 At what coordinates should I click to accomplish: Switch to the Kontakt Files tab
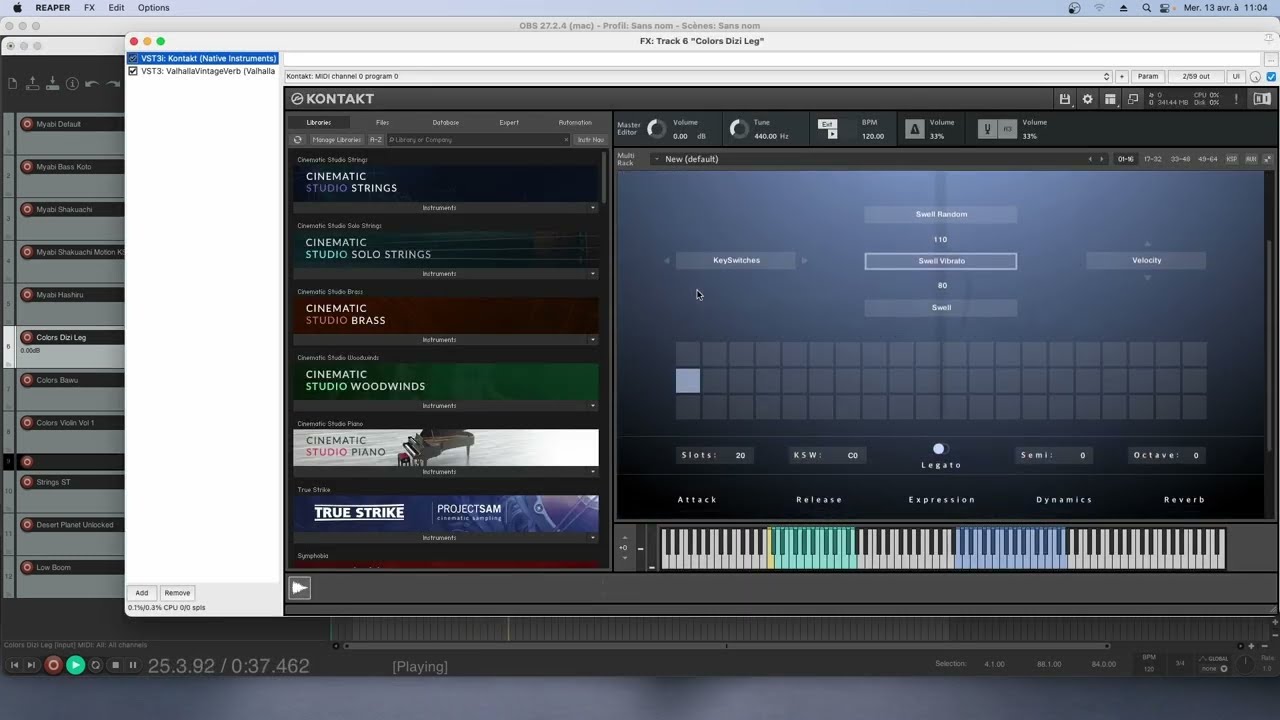[382, 123]
